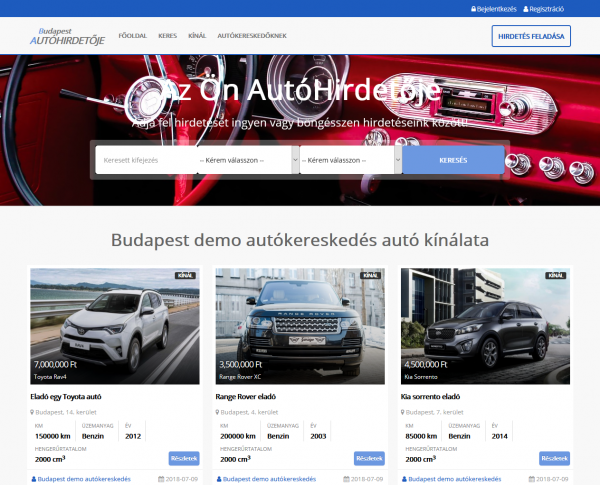Click the KÍNÁL badge on the Toyota photo
This screenshot has width=600, height=485.
(185, 275)
